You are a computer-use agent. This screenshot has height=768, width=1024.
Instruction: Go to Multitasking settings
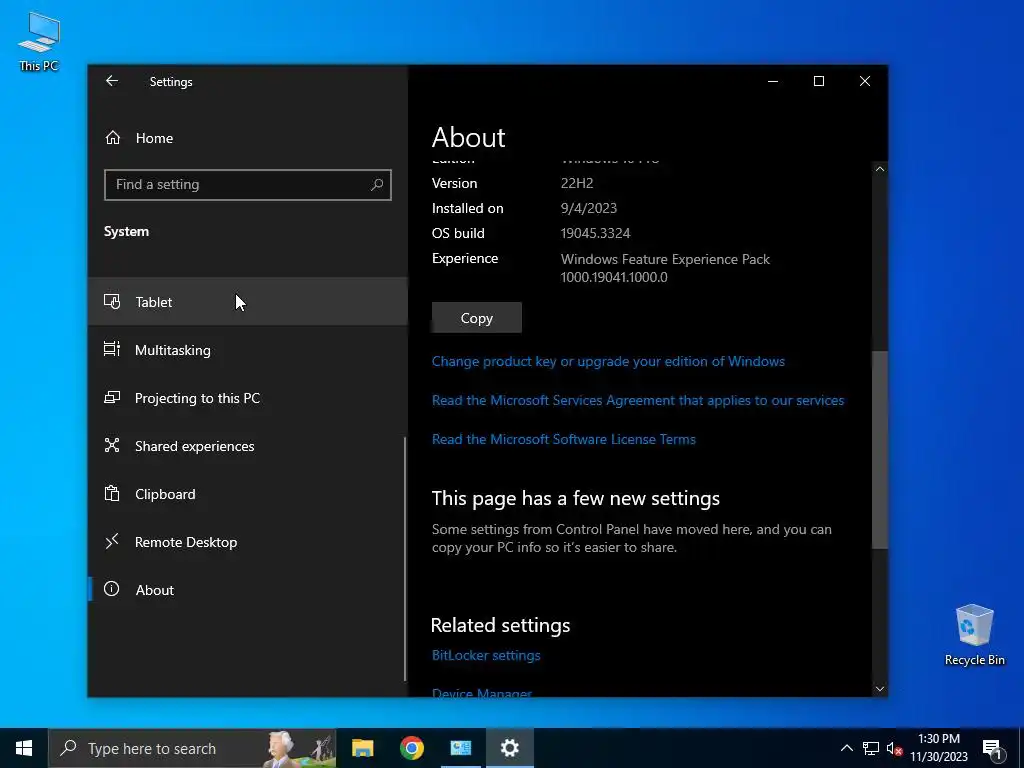pyautogui.click(x=248, y=349)
